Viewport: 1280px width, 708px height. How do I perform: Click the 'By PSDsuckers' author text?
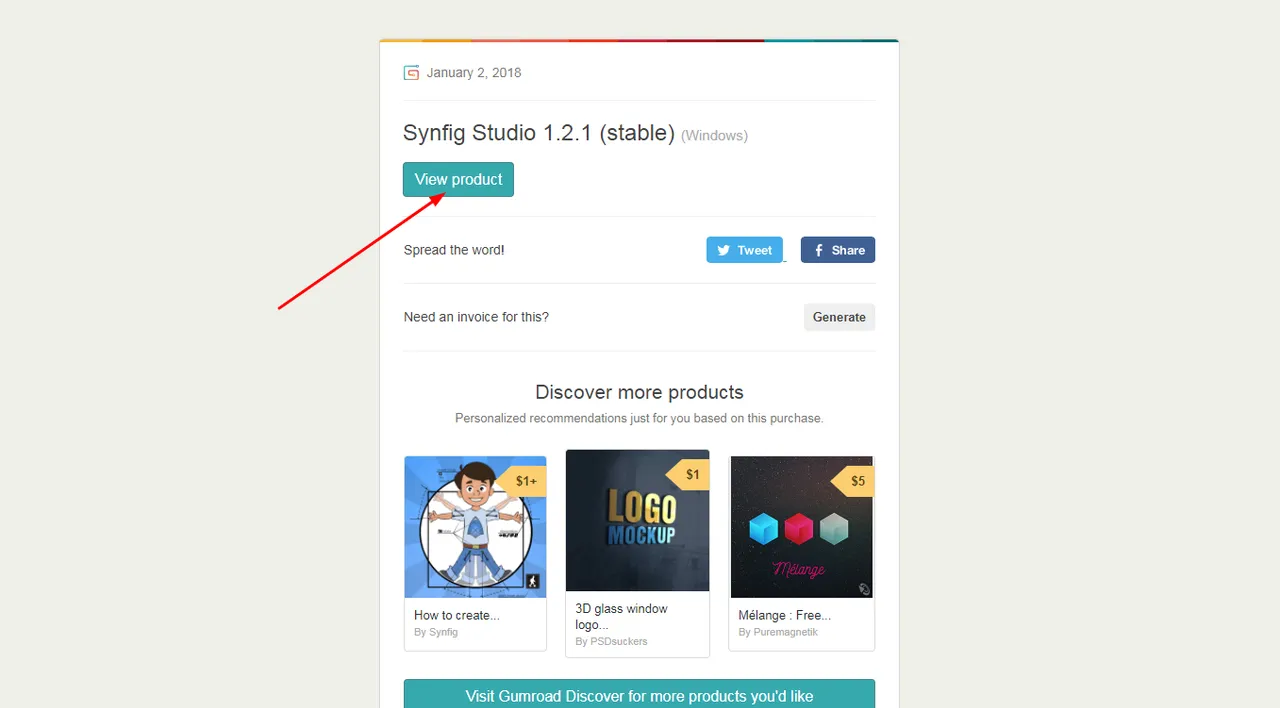pyautogui.click(x=611, y=641)
